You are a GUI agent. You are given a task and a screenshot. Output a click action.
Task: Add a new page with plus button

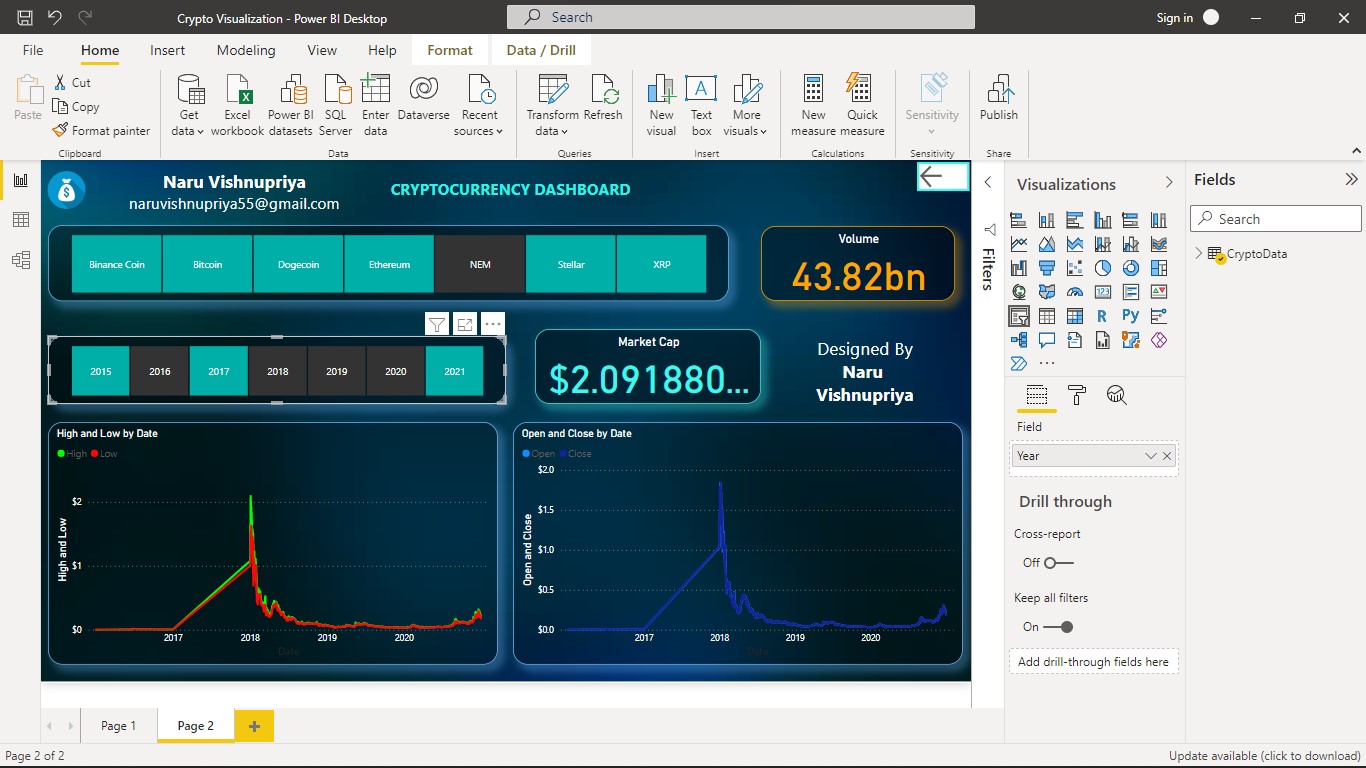point(254,726)
